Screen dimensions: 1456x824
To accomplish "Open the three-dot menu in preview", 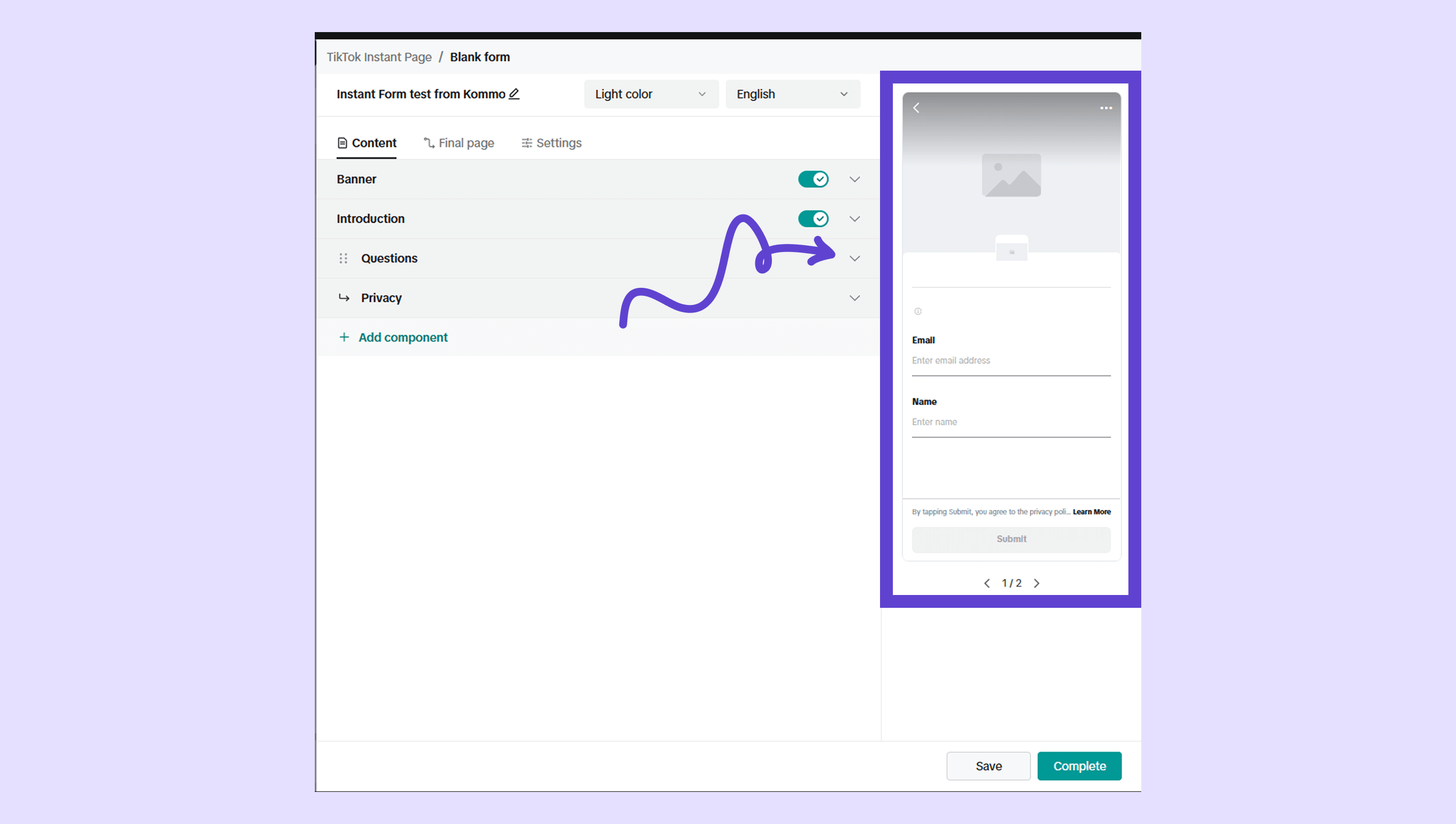I will coord(1105,108).
